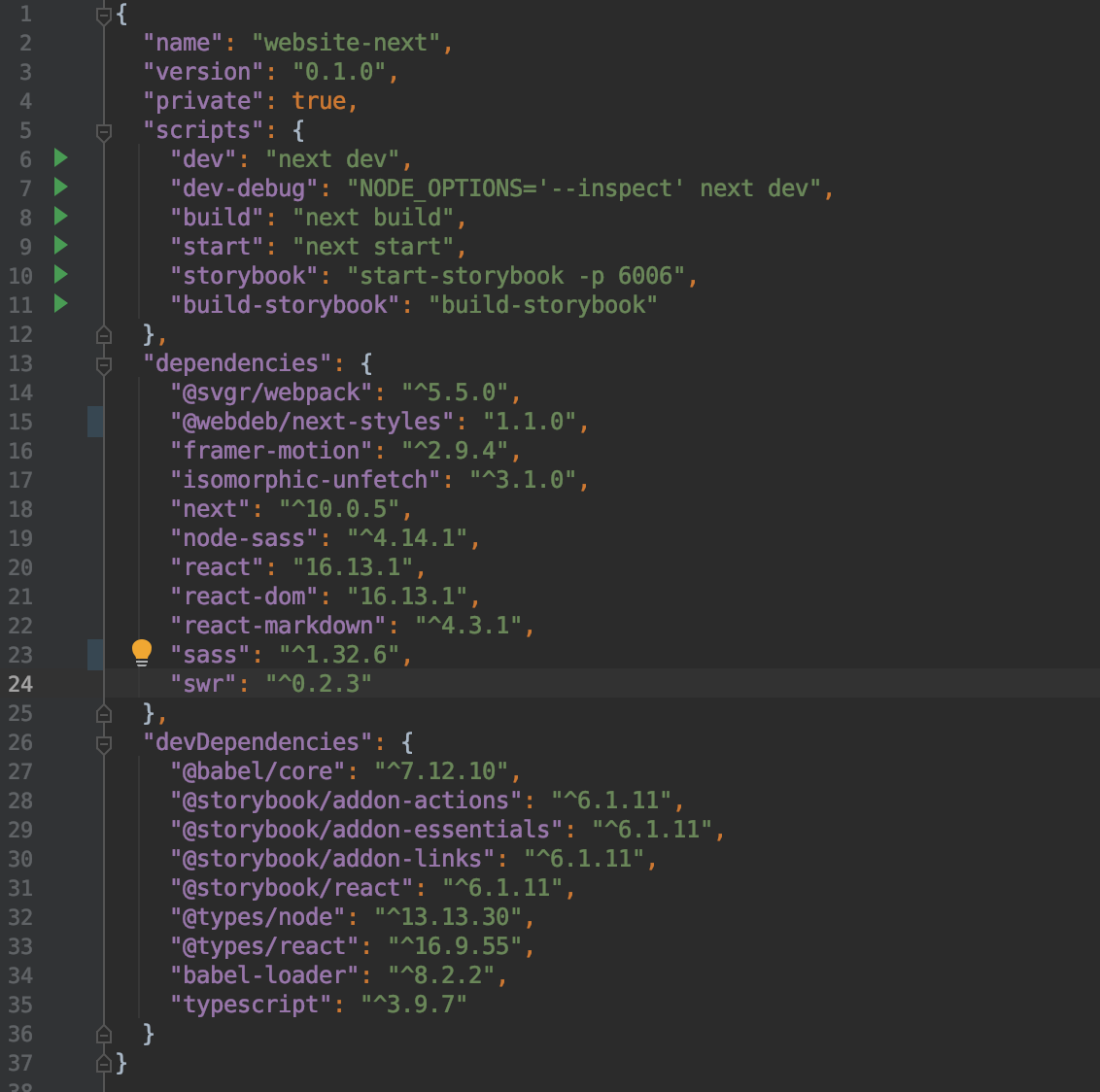Click the "dependencies" key
Image resolution: width=1100 pixels, height=1092 pixels.
(x=238, y=363)
